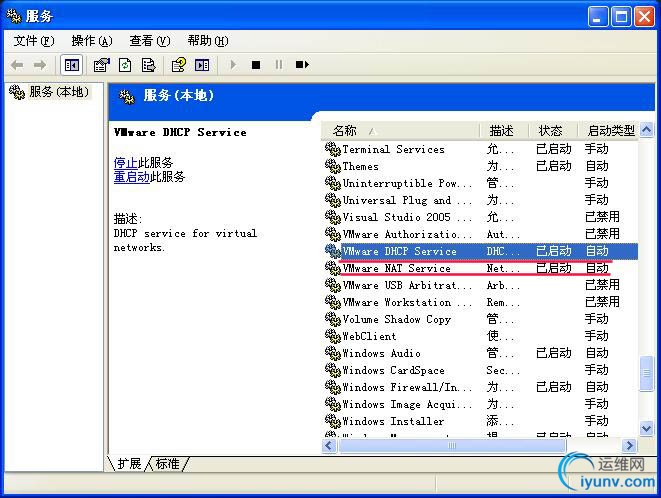Select the Uninterruptible Pow... service row
This screenshot has height=498, width=661.
(x=480, y=183)
